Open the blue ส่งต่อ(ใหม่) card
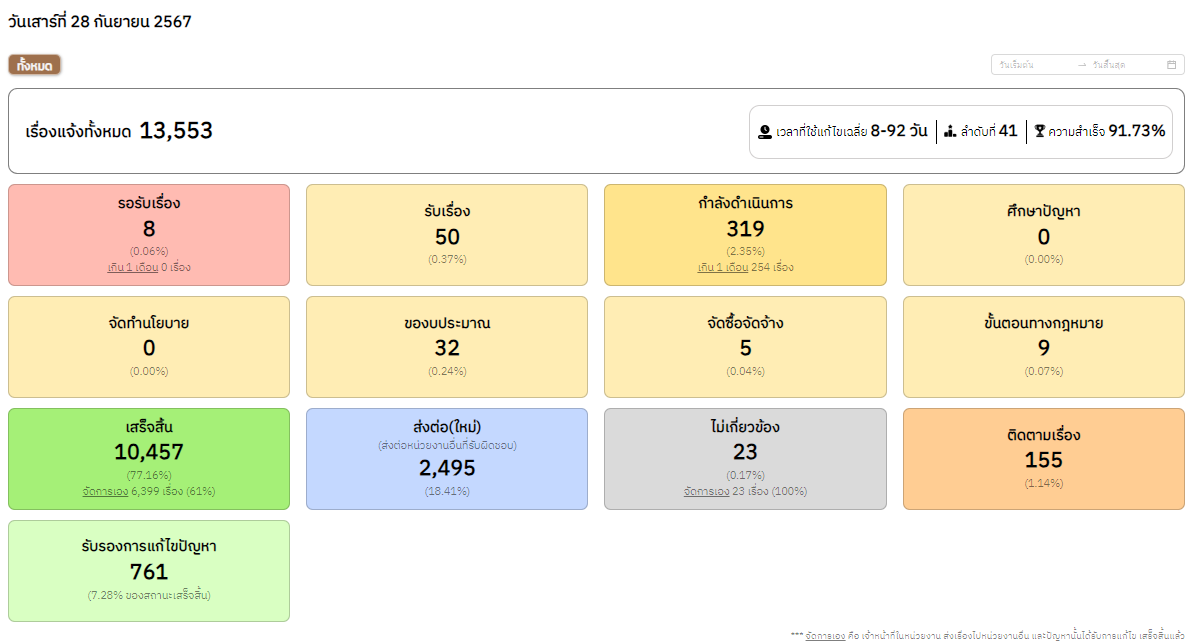 [x=447, y=460]
